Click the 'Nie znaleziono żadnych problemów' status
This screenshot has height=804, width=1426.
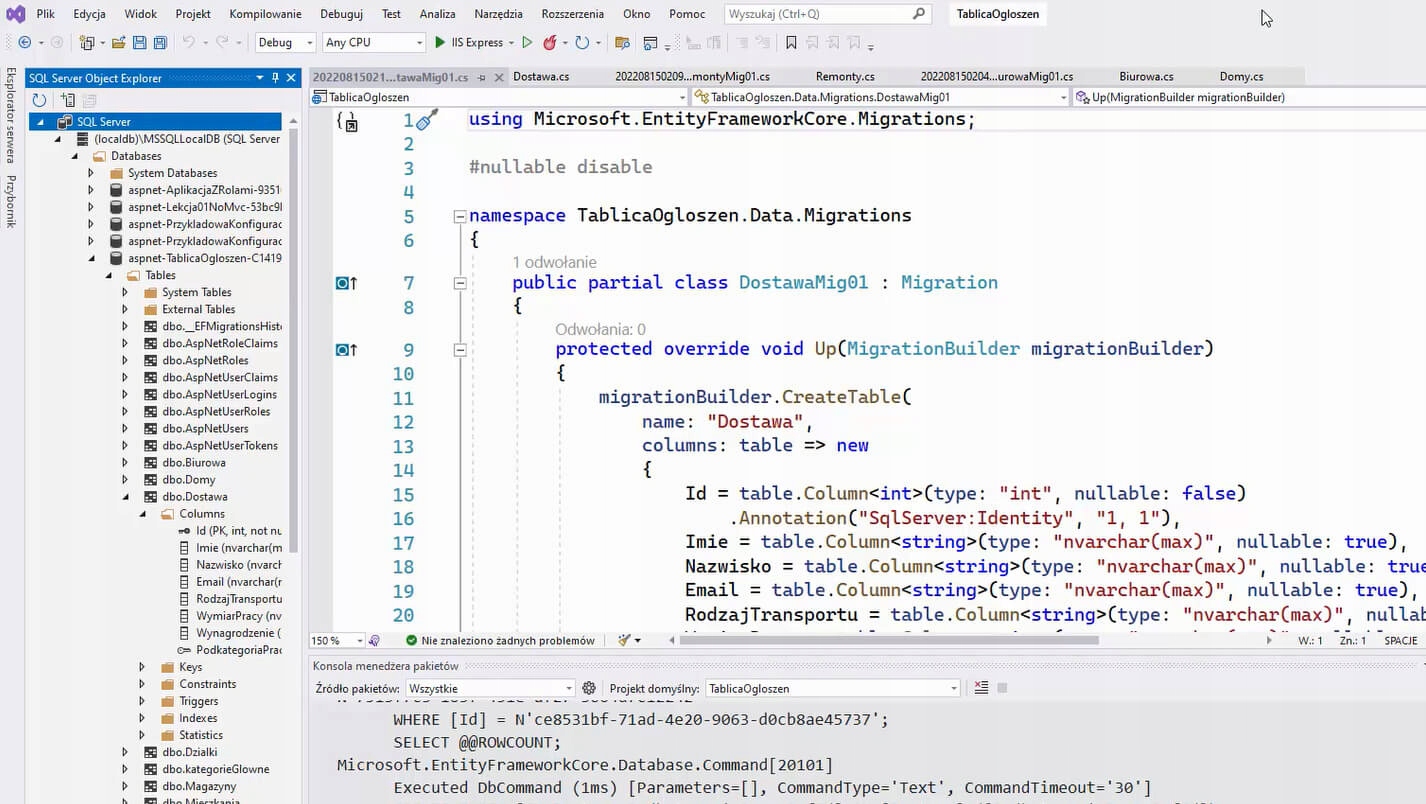(500, 640)
